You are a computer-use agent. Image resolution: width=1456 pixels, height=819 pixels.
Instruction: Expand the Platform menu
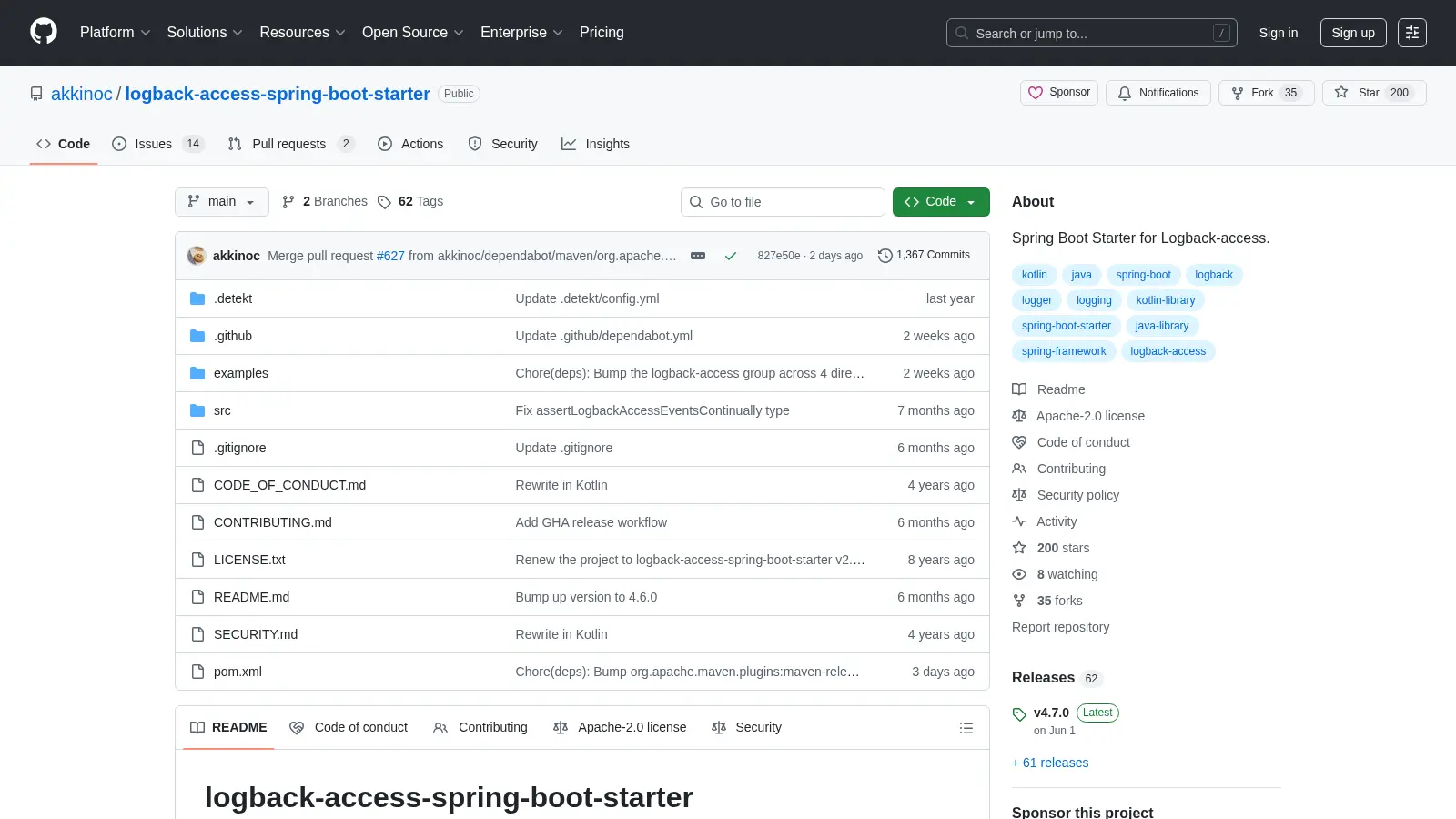pos(116,33)
